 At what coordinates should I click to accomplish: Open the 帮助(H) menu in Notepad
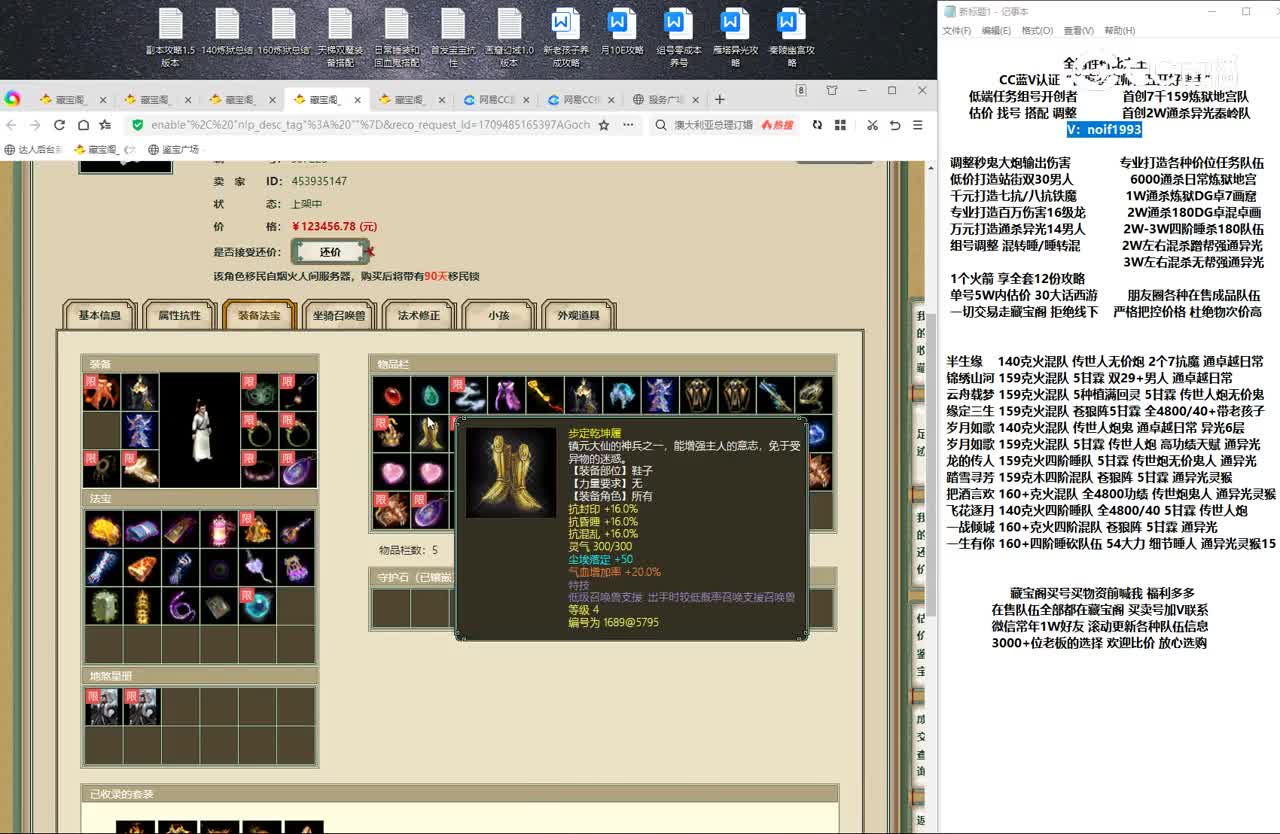(1119, 31)
